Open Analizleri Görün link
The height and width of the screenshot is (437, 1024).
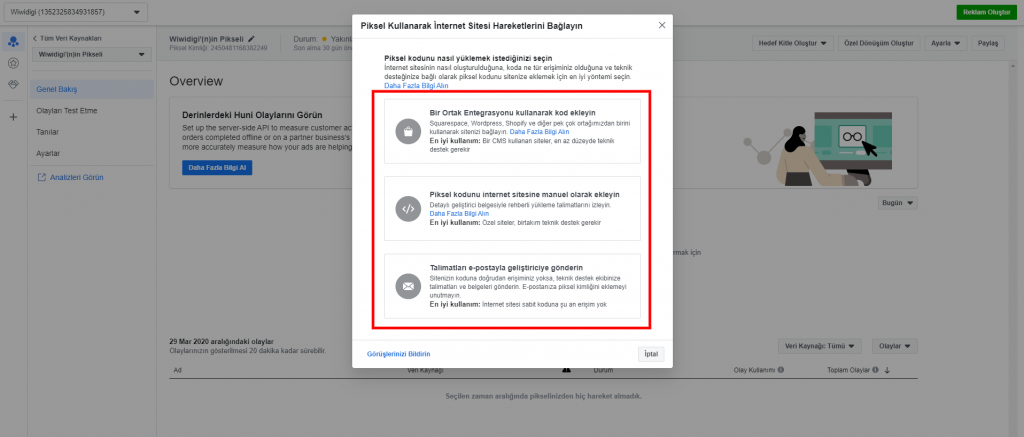coord(71,177)
